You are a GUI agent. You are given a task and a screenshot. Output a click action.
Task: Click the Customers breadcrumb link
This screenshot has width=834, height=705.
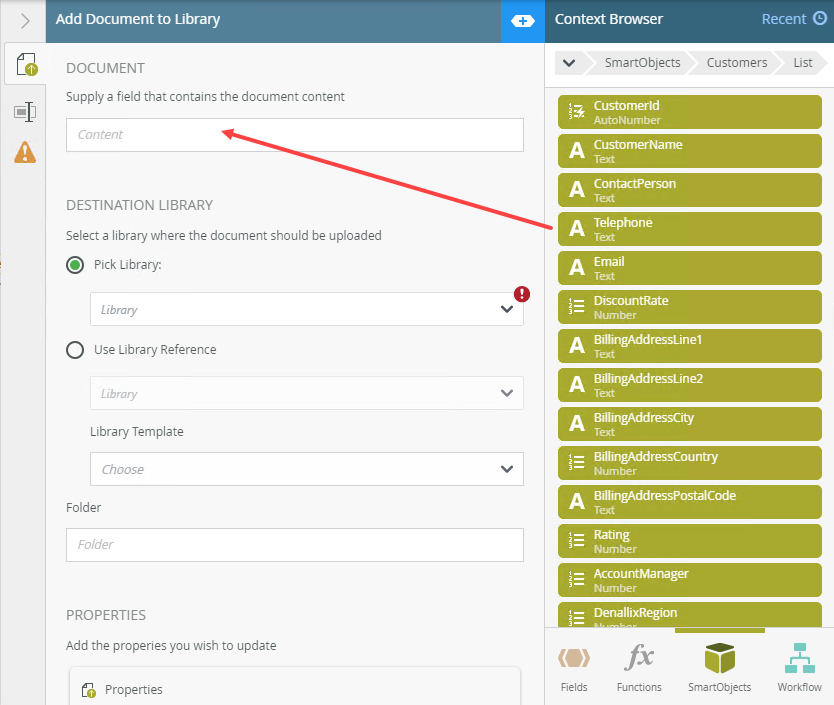736,63
